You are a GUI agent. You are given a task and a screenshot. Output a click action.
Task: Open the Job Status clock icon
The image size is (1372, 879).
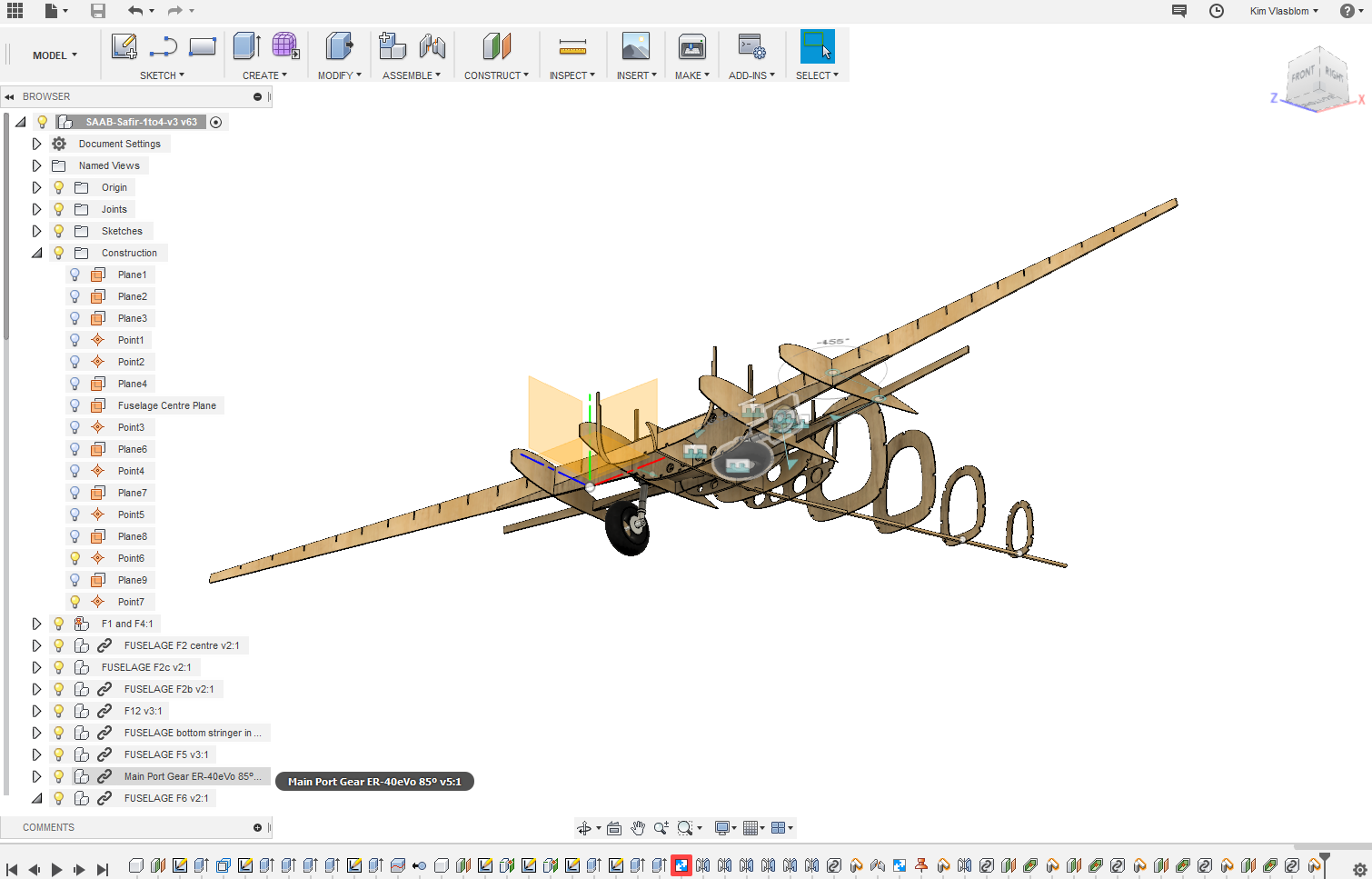point(1217,11)
